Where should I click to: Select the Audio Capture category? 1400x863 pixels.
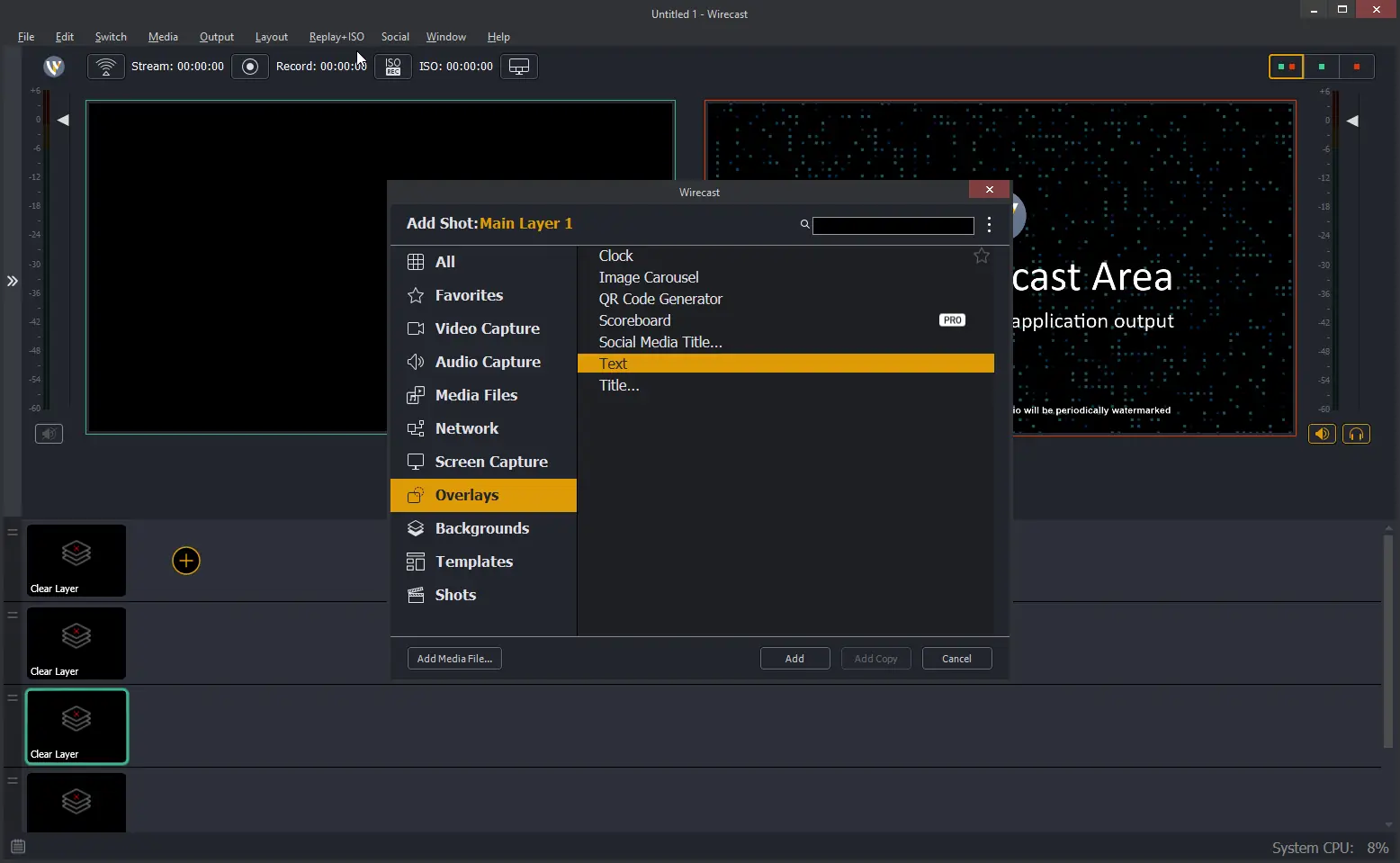[484, 362]
